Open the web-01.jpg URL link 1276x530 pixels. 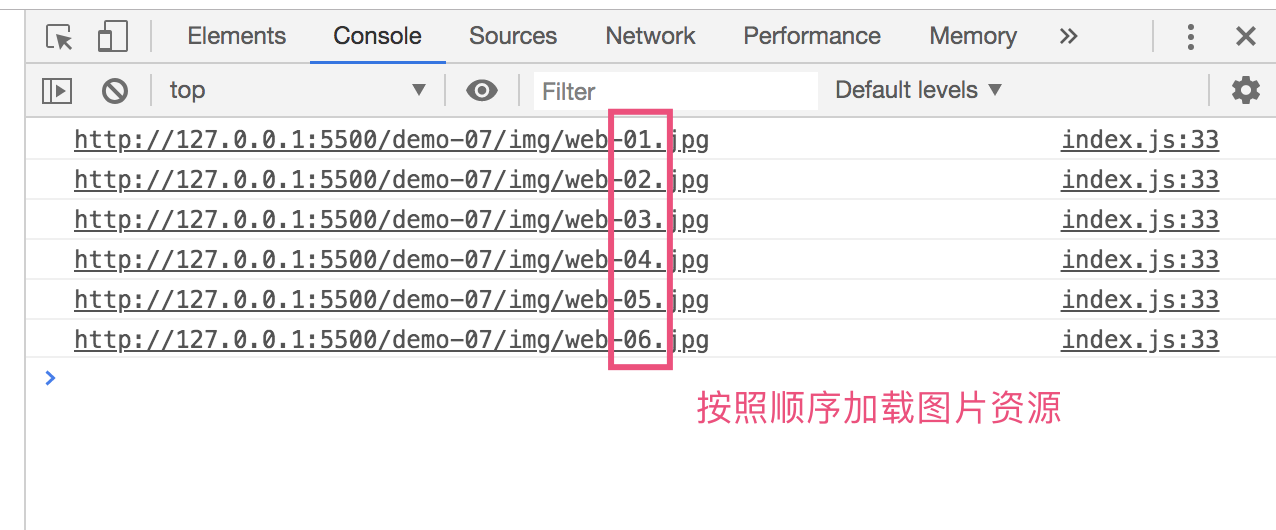click(390, 140)
